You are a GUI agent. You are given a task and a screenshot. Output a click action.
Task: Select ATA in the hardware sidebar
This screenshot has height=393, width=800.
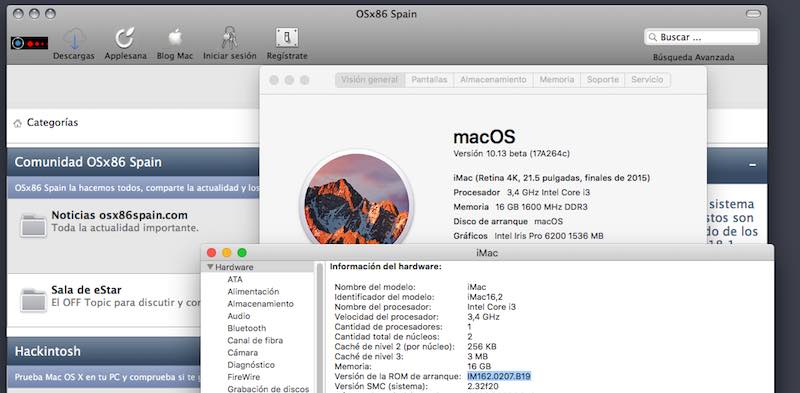235,280
